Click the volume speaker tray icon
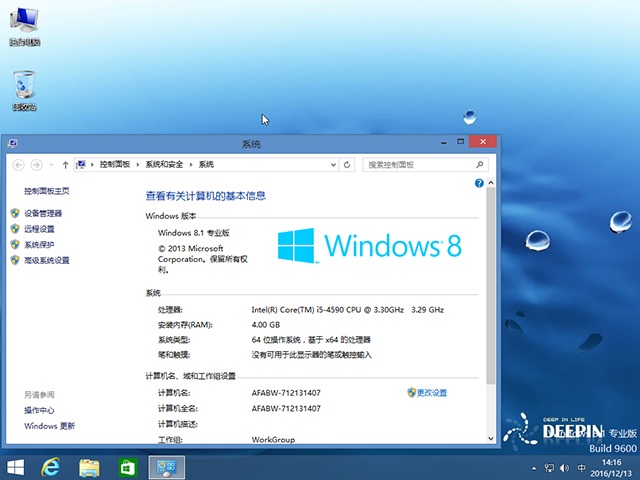This screenshot has height=480, width=640. [x=564, y=468]
